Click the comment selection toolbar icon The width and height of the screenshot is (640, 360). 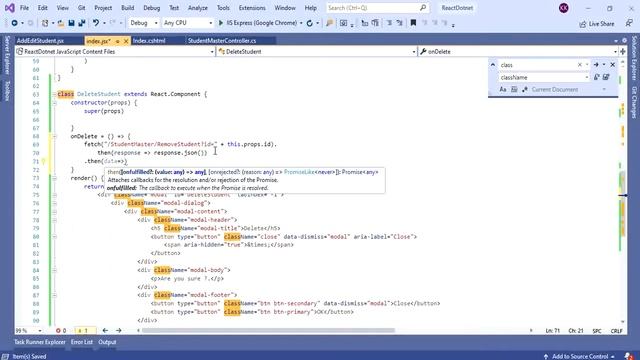coord(389,23)
